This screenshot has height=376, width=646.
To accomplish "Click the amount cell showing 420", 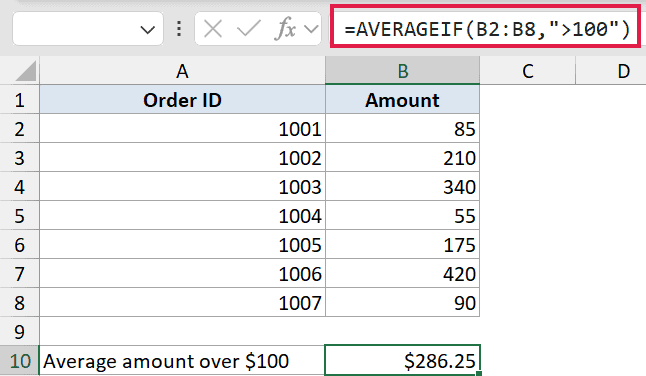I will coord(403,273).
